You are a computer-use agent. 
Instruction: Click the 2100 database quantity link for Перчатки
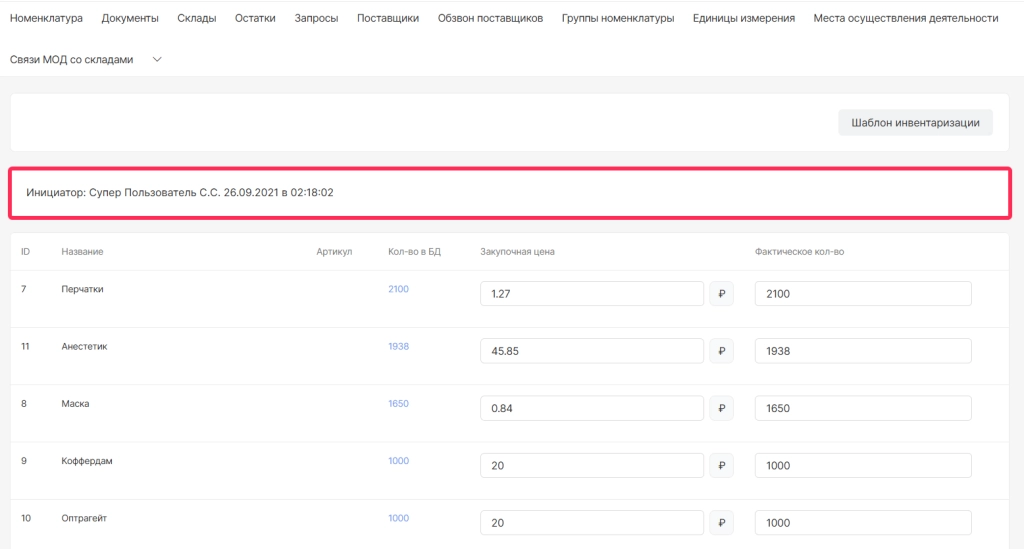pos(398,289)
